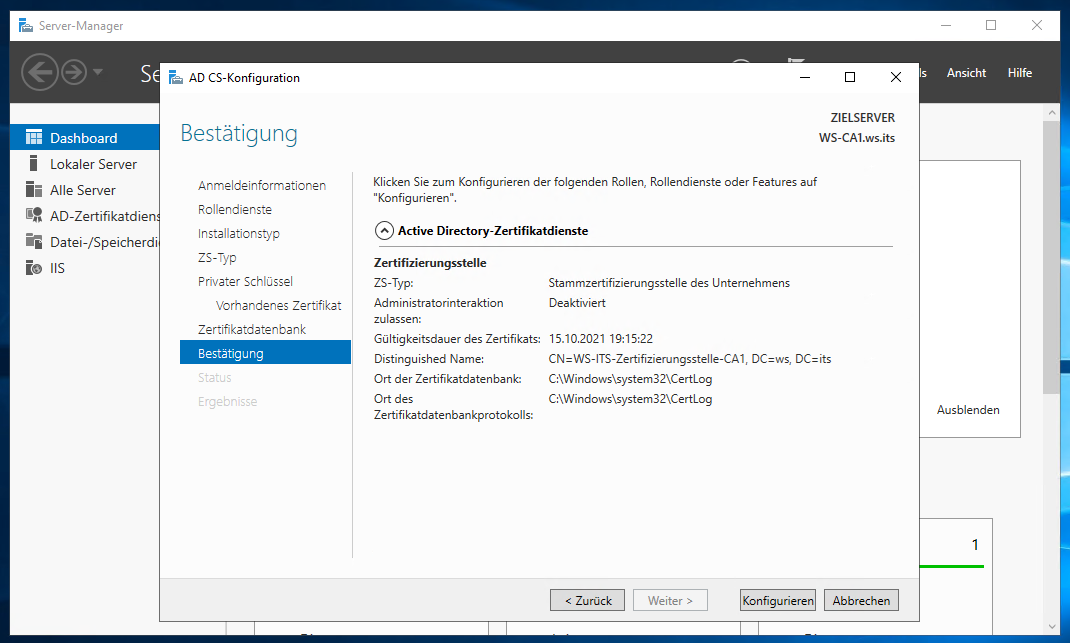Select the IIS icon in sidebar

point(33,268)
